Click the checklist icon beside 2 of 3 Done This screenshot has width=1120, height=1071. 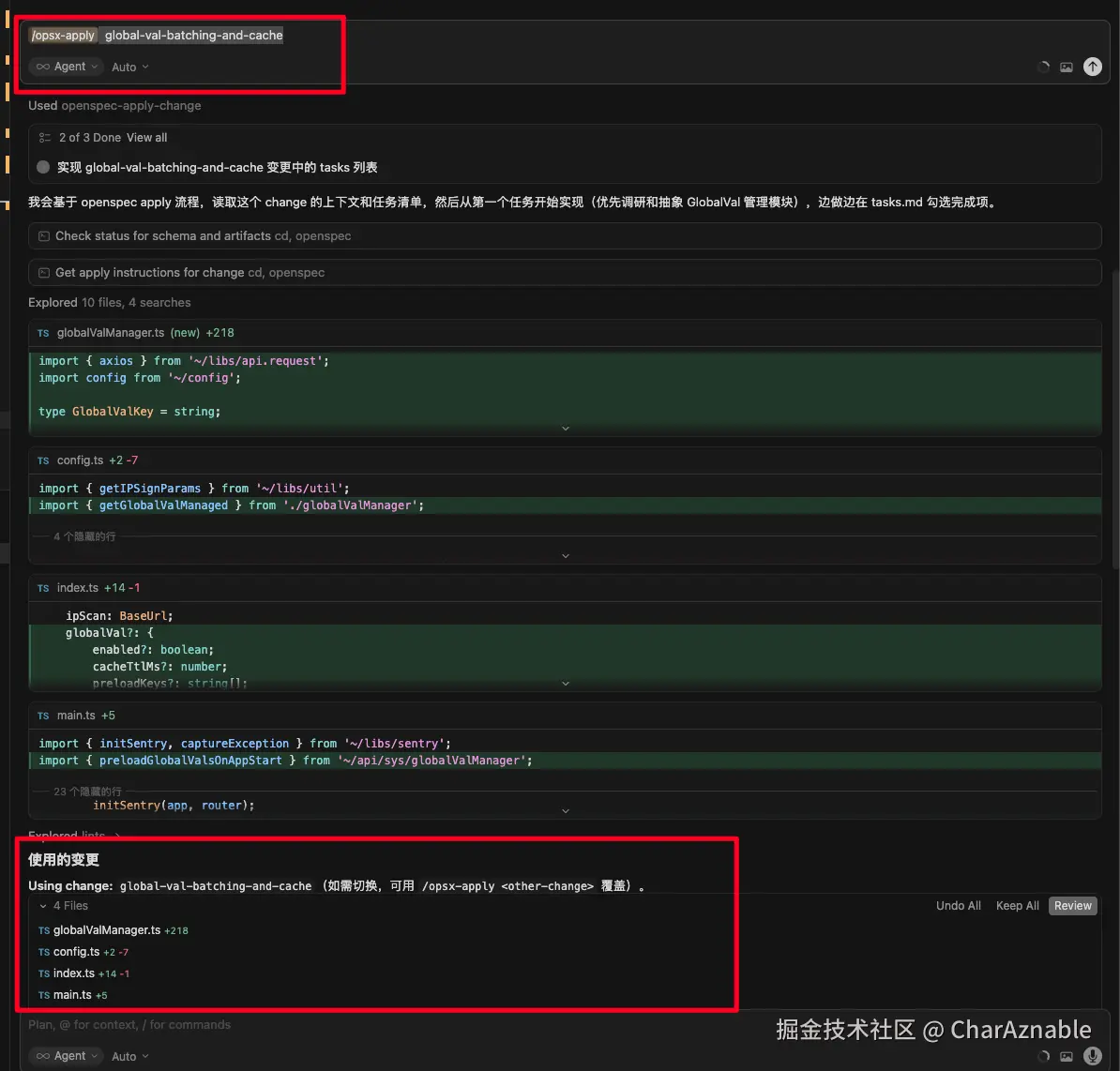click(x=44, y=137)
